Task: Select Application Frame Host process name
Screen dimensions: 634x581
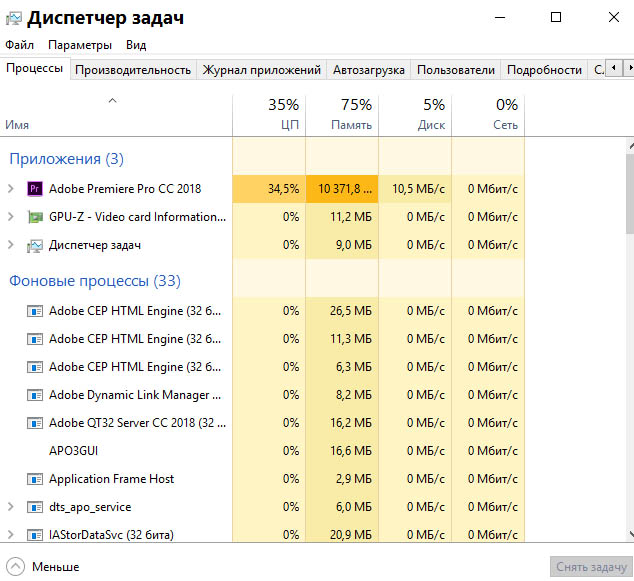Action: (112, 479)
